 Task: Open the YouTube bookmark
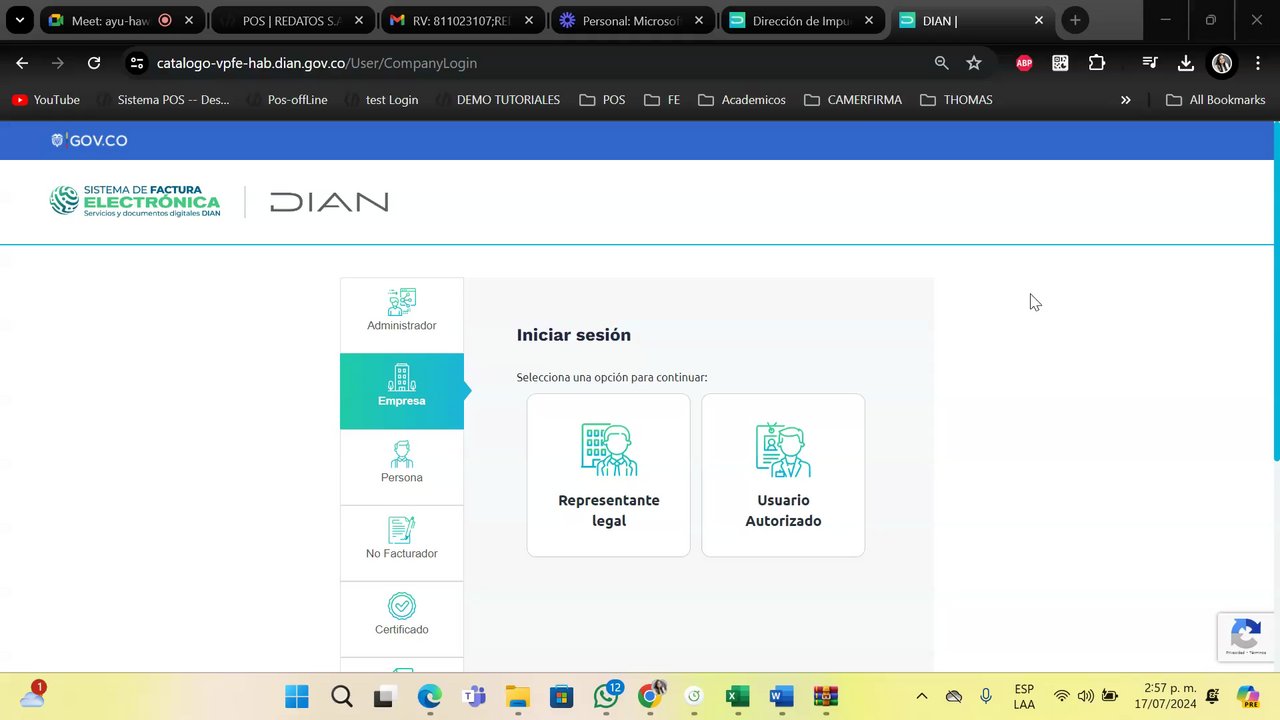(46, 100)
